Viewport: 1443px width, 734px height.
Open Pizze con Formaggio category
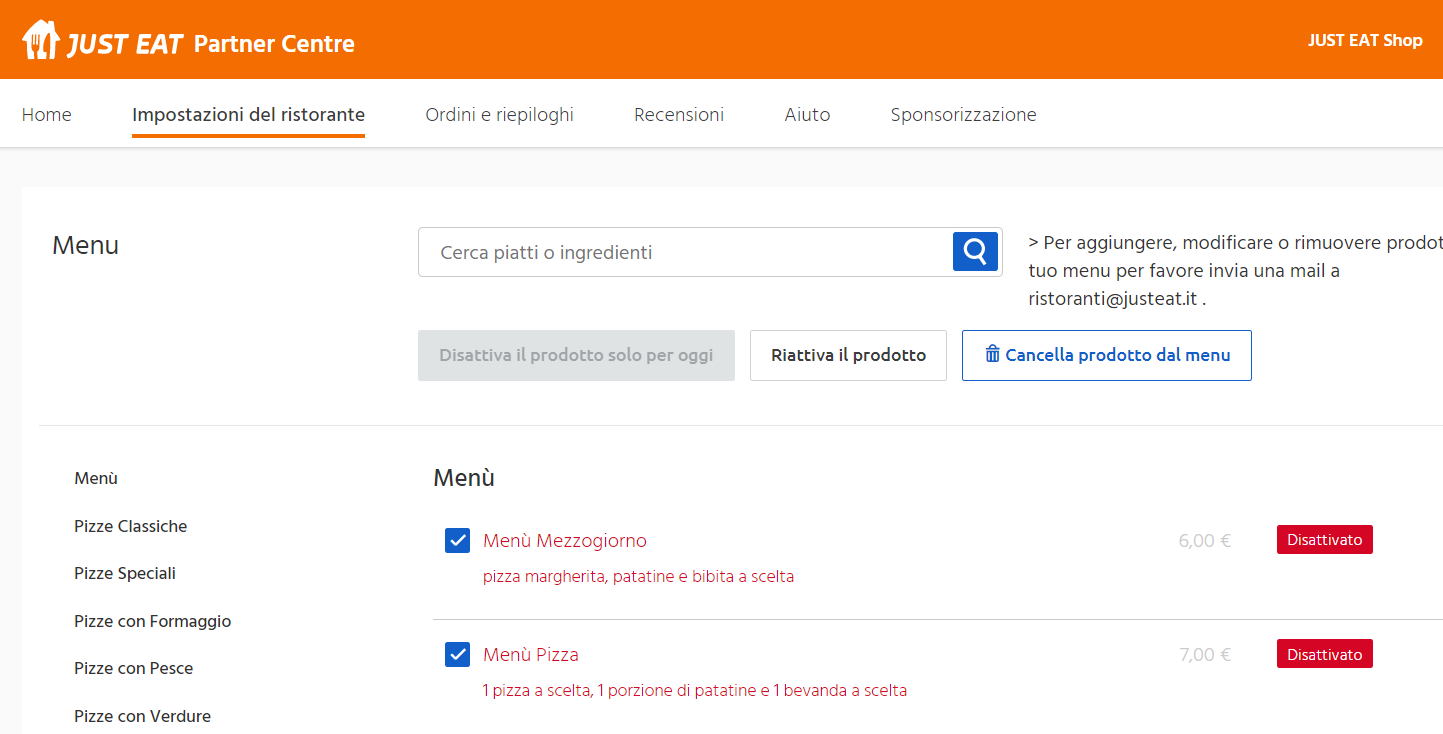pos(152,621)
